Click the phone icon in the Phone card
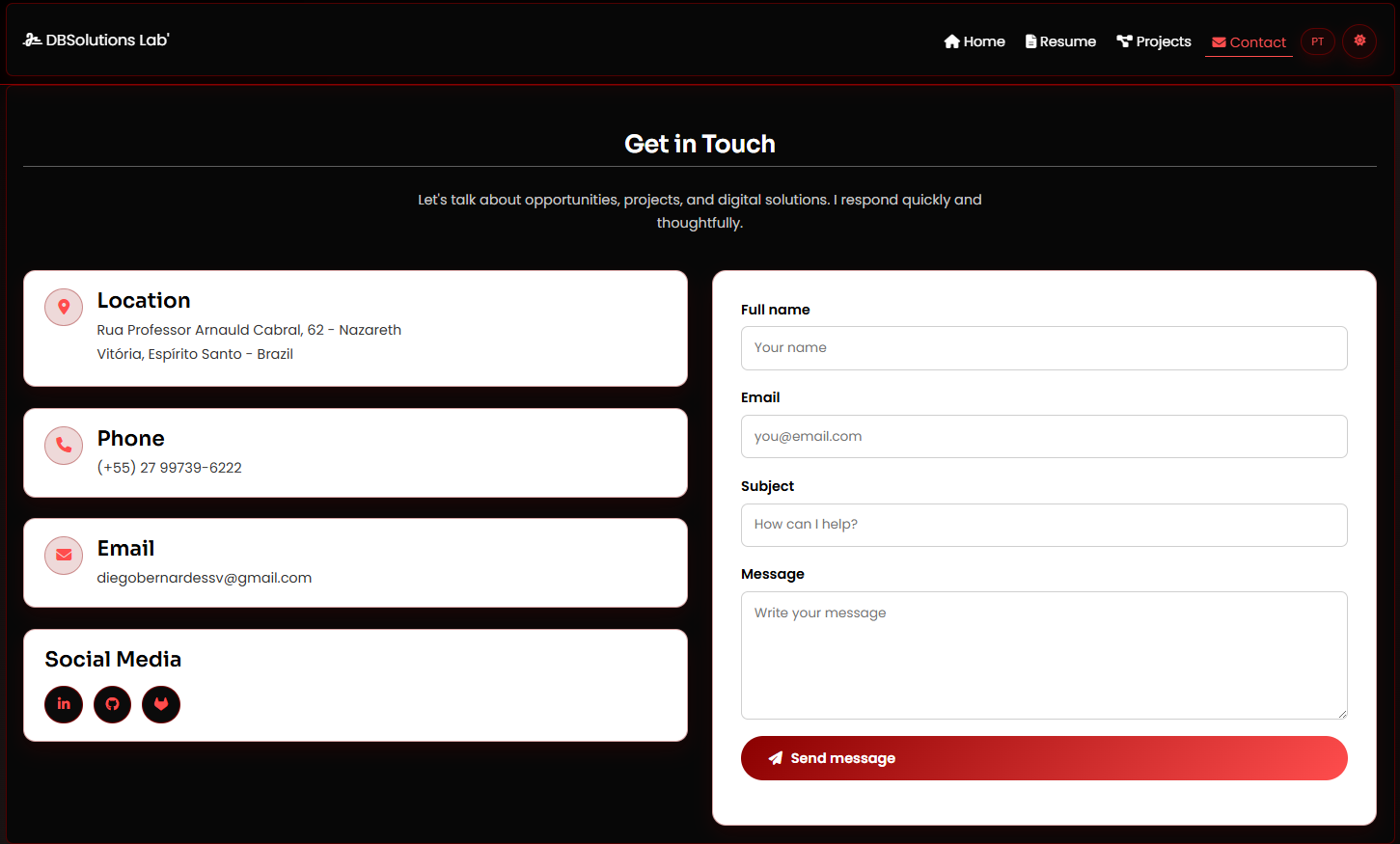Viewport: 1400px width, 844px height. pos(63,446)
